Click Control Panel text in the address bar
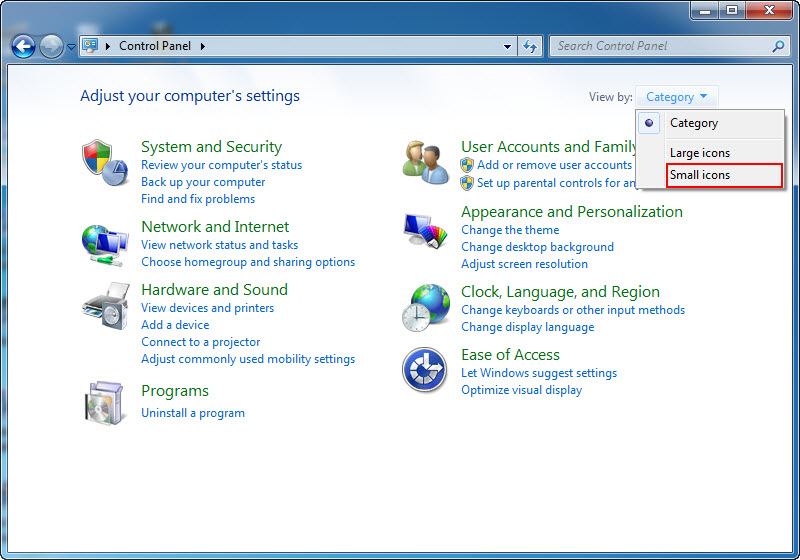The height and width of the screenshot is (560, 800). (x=155, y=46)
